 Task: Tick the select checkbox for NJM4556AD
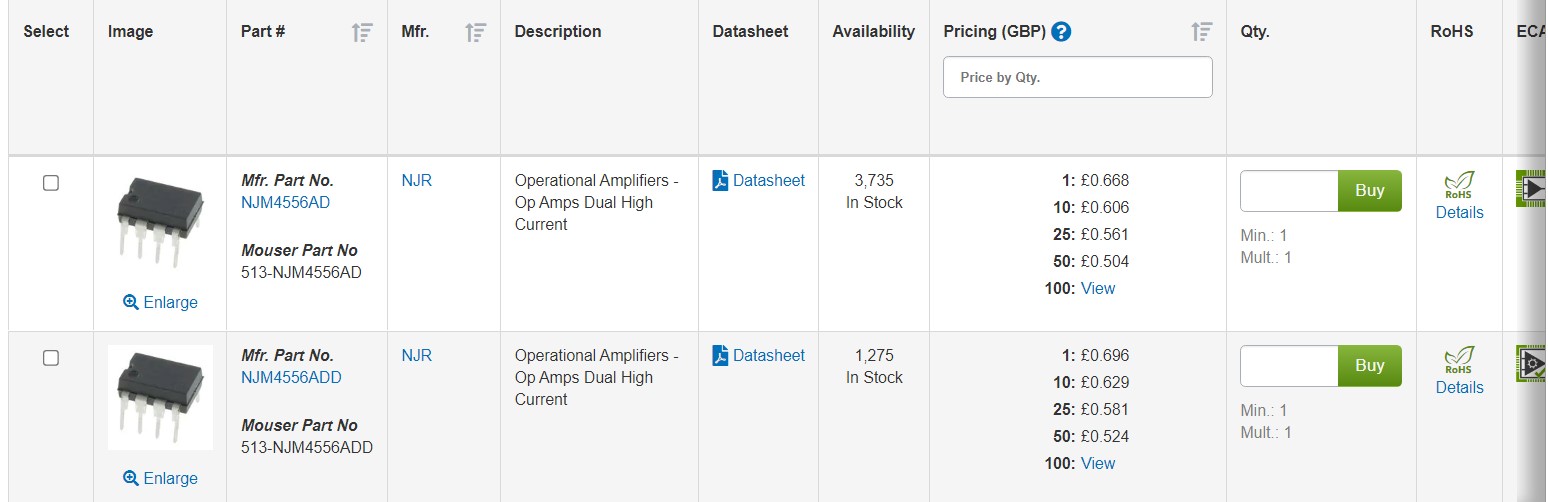pyautogui.click(x=51, y=183)
